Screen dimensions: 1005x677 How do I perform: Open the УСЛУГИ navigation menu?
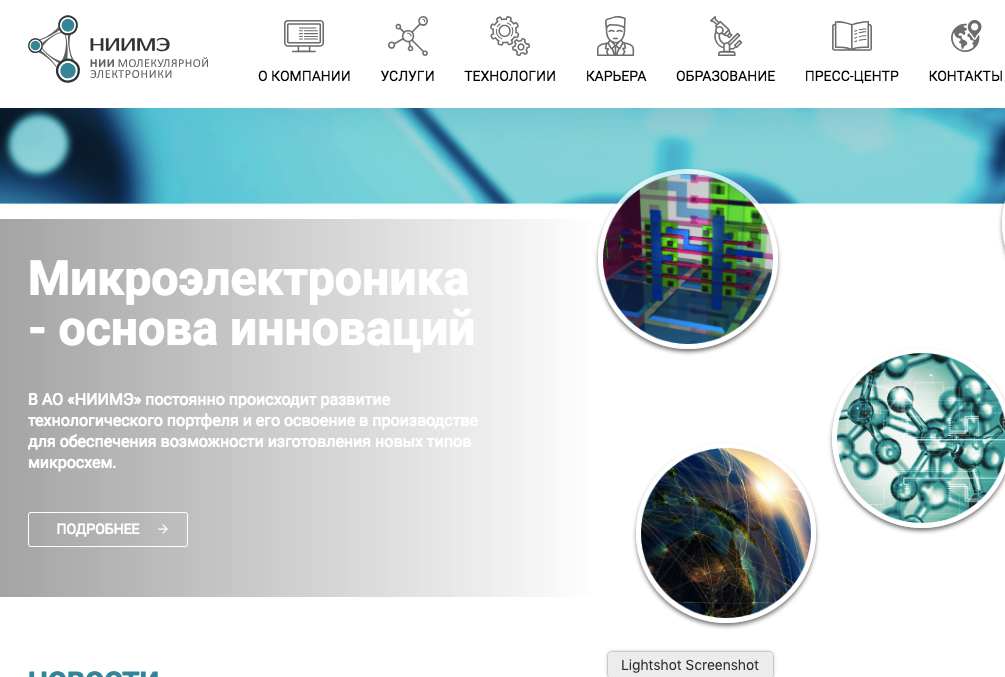click(407, 75)
